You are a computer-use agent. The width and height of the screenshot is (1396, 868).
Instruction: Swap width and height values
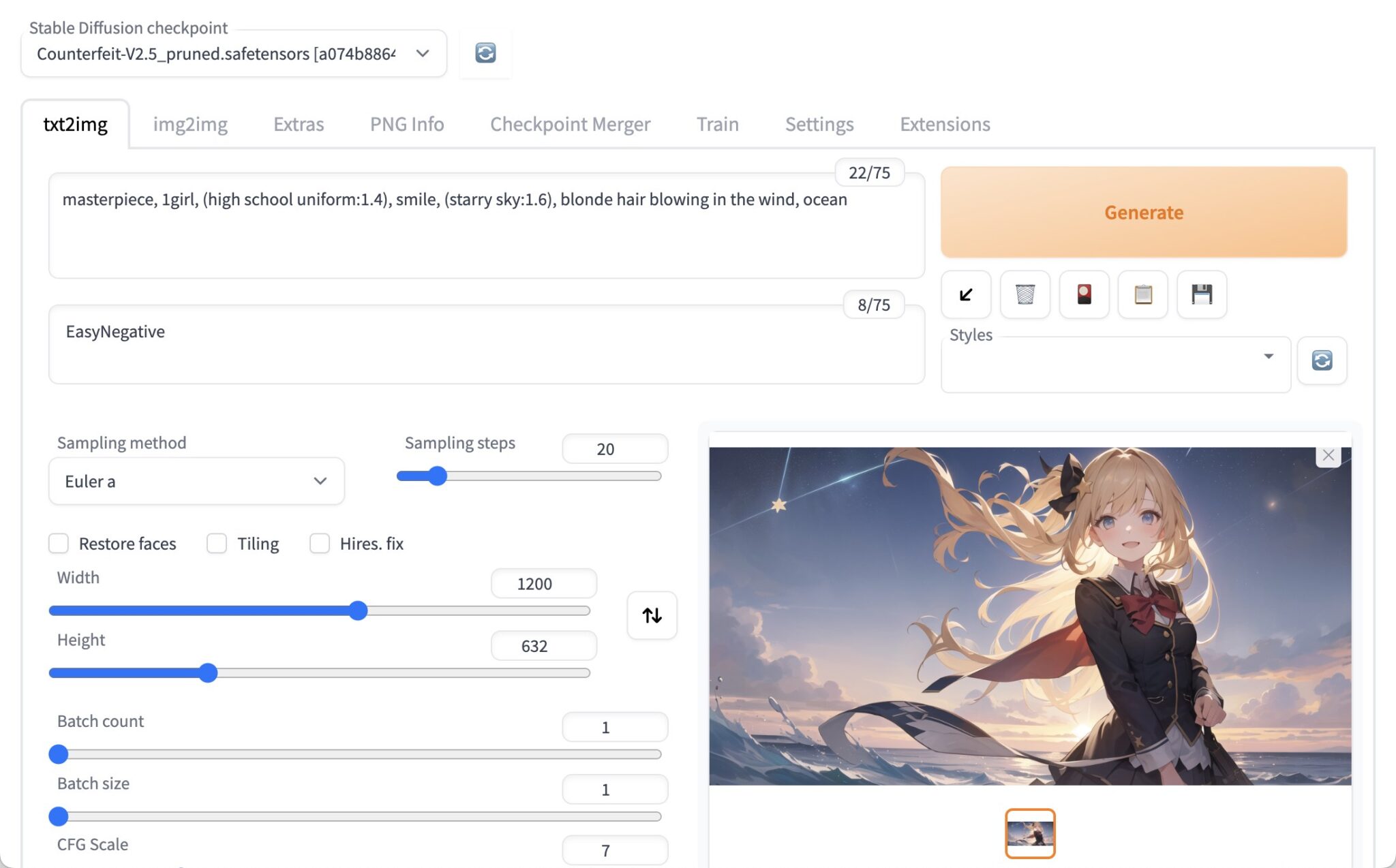pos(651,615)
